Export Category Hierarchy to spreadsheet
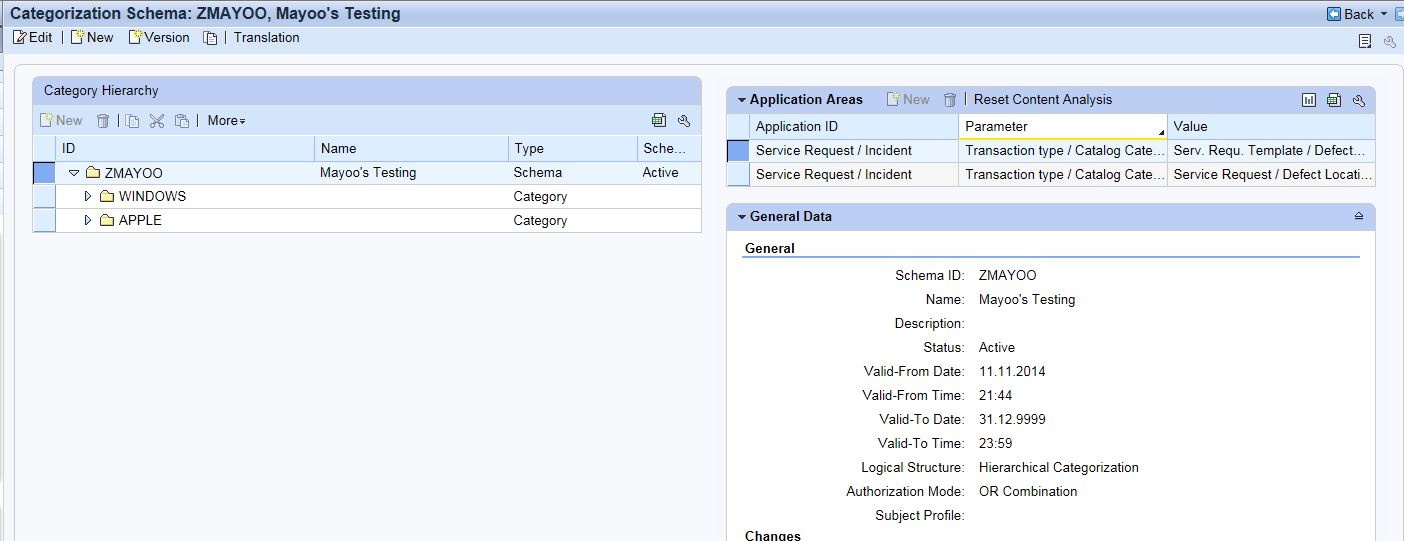The width and height of the screenshot is (1404, 541). (x=659, y=120)
